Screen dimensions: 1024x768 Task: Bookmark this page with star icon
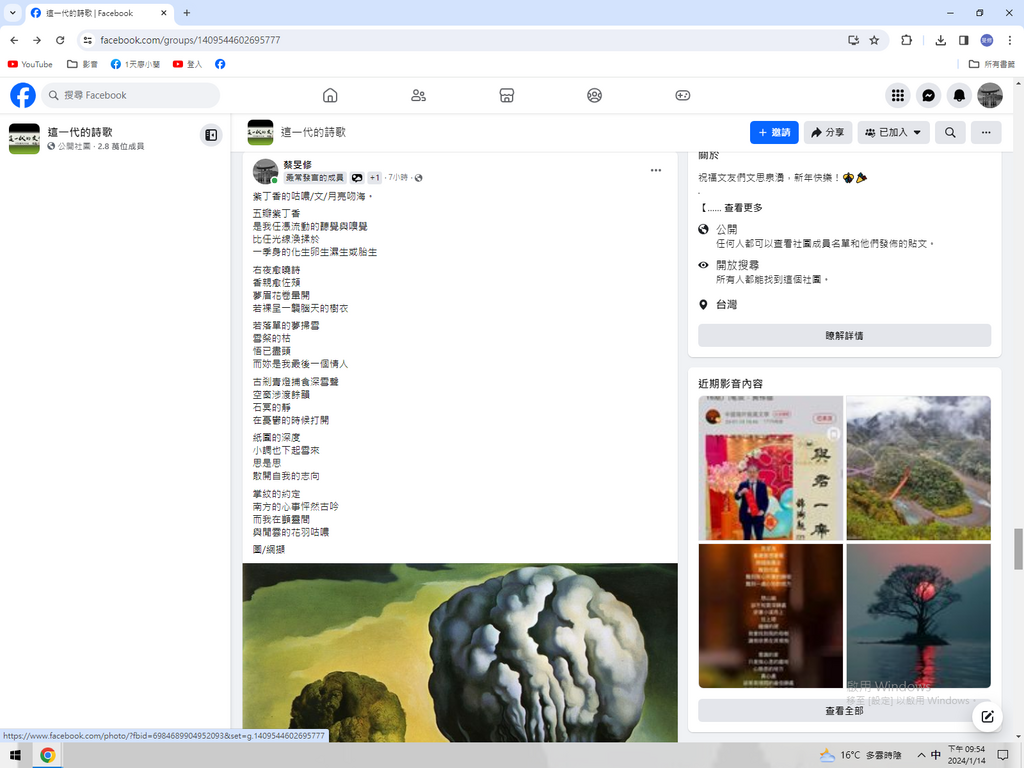(x=874, y=40)
